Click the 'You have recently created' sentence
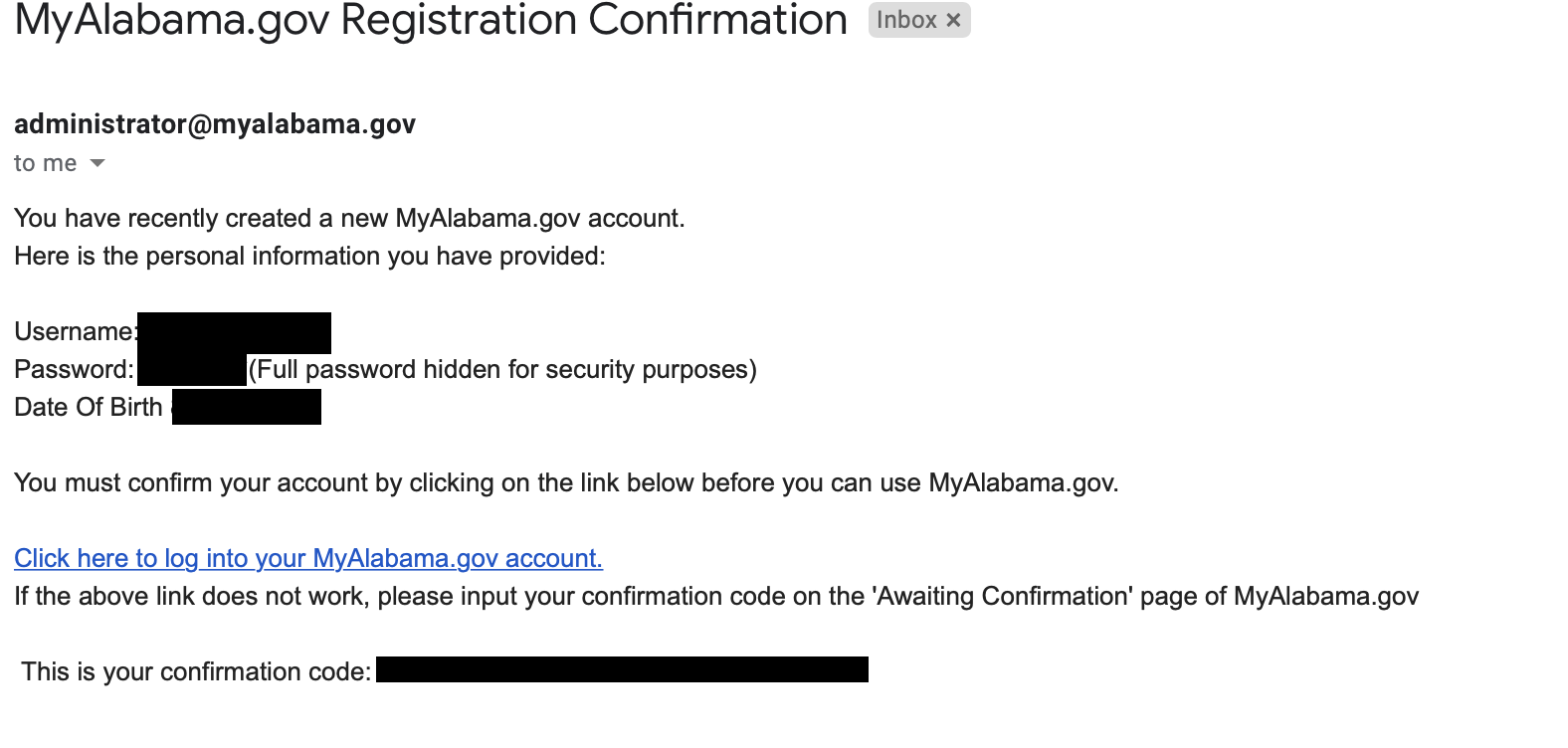This screenshot has height=748, width=1568. coord(349,219)
